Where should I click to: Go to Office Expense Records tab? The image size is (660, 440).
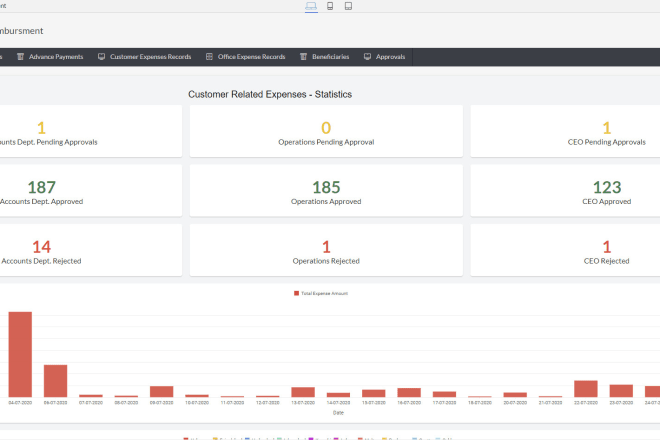[245, 57]
